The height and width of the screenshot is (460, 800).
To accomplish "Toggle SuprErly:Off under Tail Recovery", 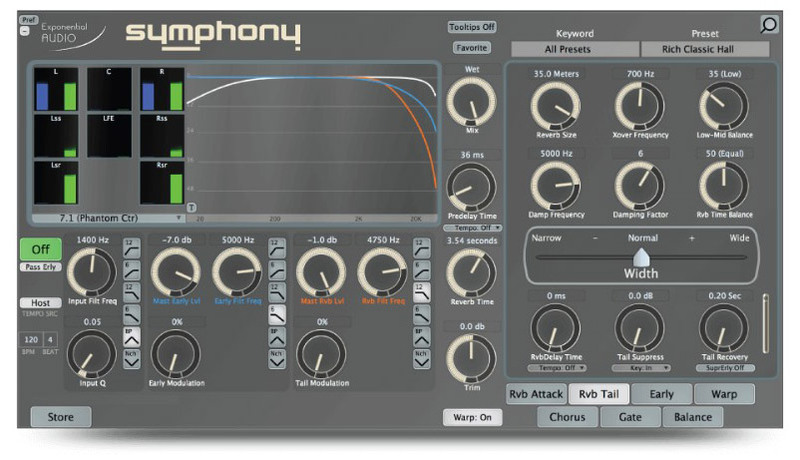I will click(x=724, y=368).
